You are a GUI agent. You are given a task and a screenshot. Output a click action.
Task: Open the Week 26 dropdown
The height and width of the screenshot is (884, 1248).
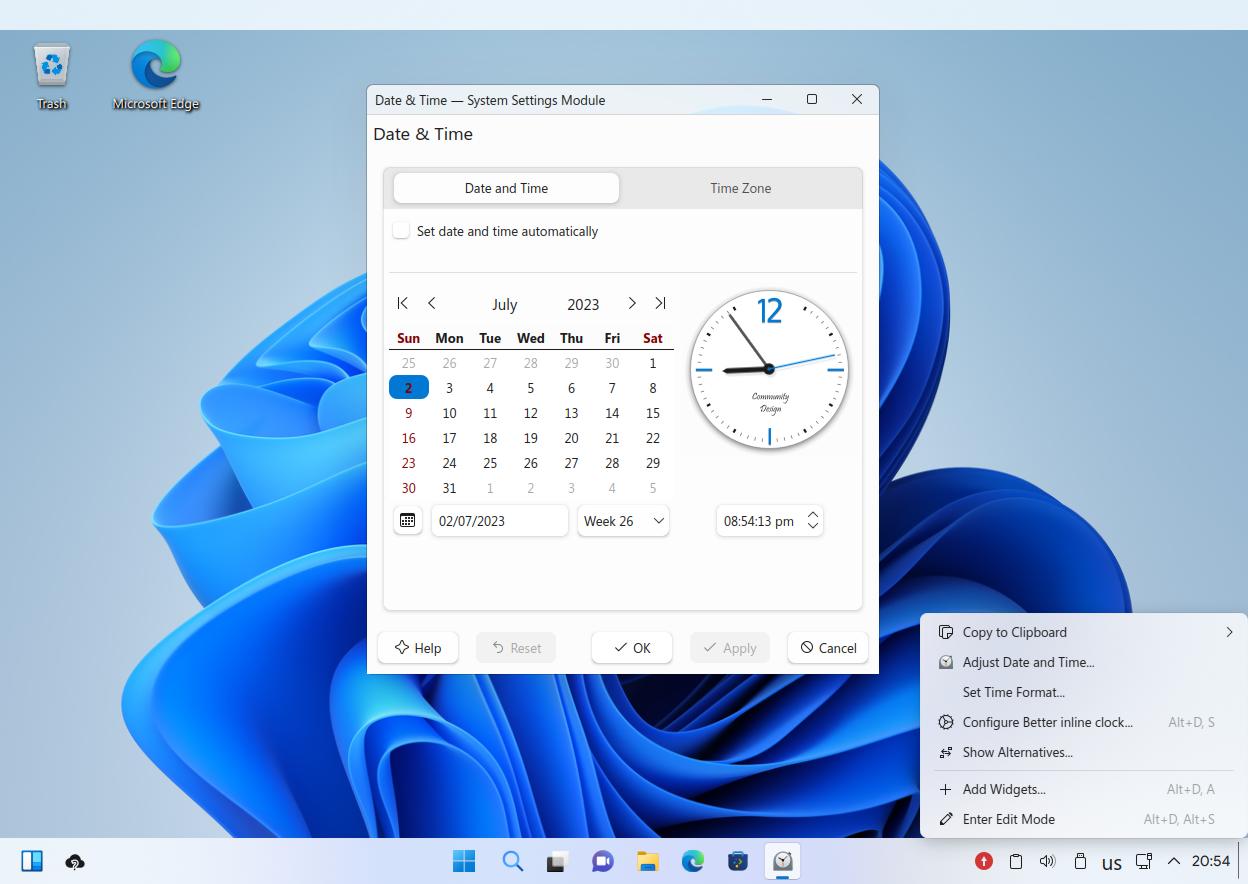(623, 521)
